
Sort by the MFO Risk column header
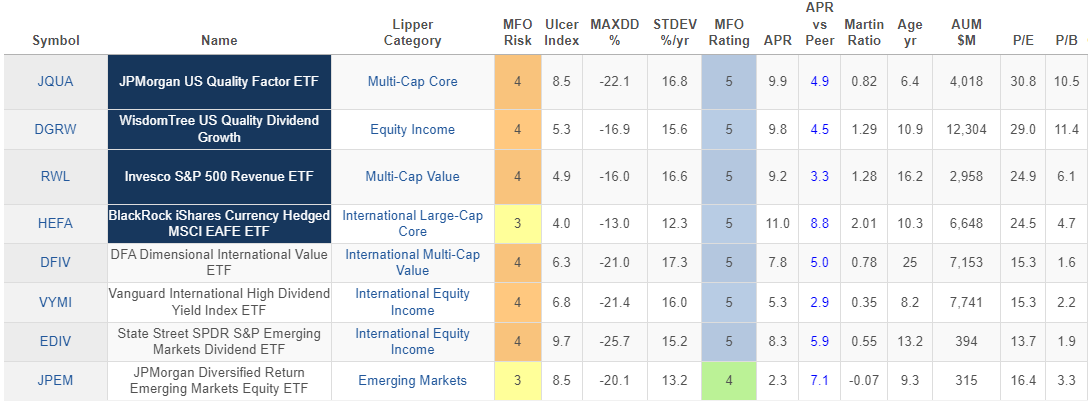pyautogui.click(x=517, y=32)
